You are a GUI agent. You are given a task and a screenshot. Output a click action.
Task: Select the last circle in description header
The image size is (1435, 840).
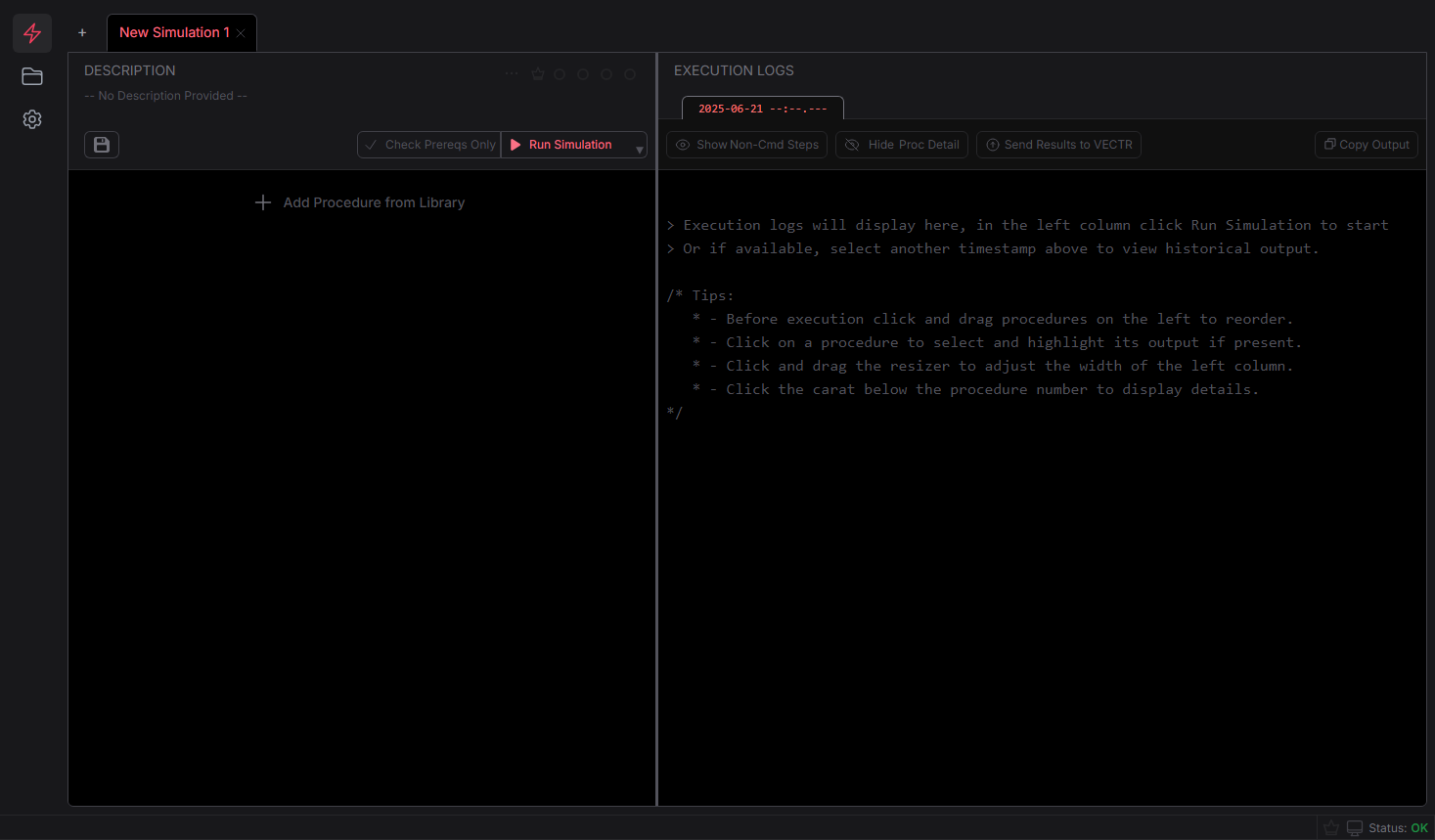(x=630, y=74)
